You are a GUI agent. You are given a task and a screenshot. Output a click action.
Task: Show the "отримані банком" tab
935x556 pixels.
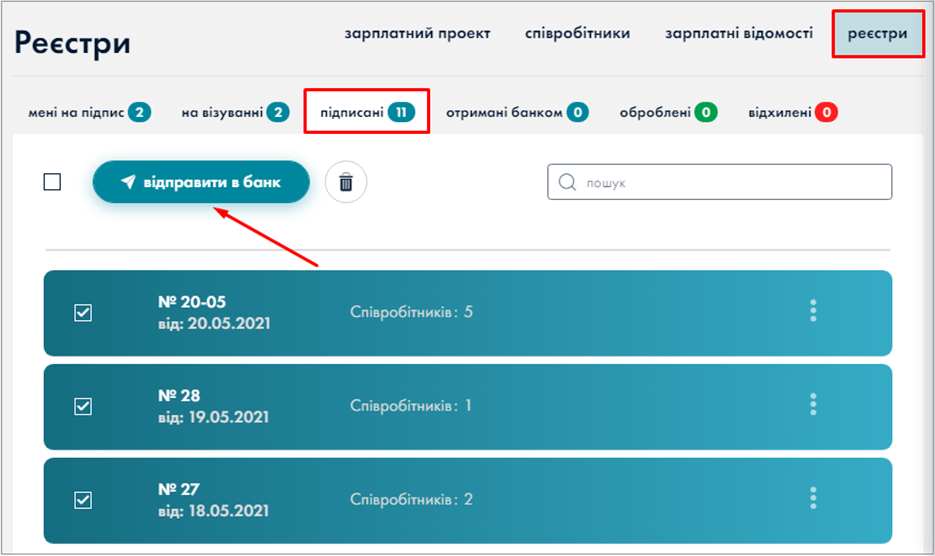point(516,113)
